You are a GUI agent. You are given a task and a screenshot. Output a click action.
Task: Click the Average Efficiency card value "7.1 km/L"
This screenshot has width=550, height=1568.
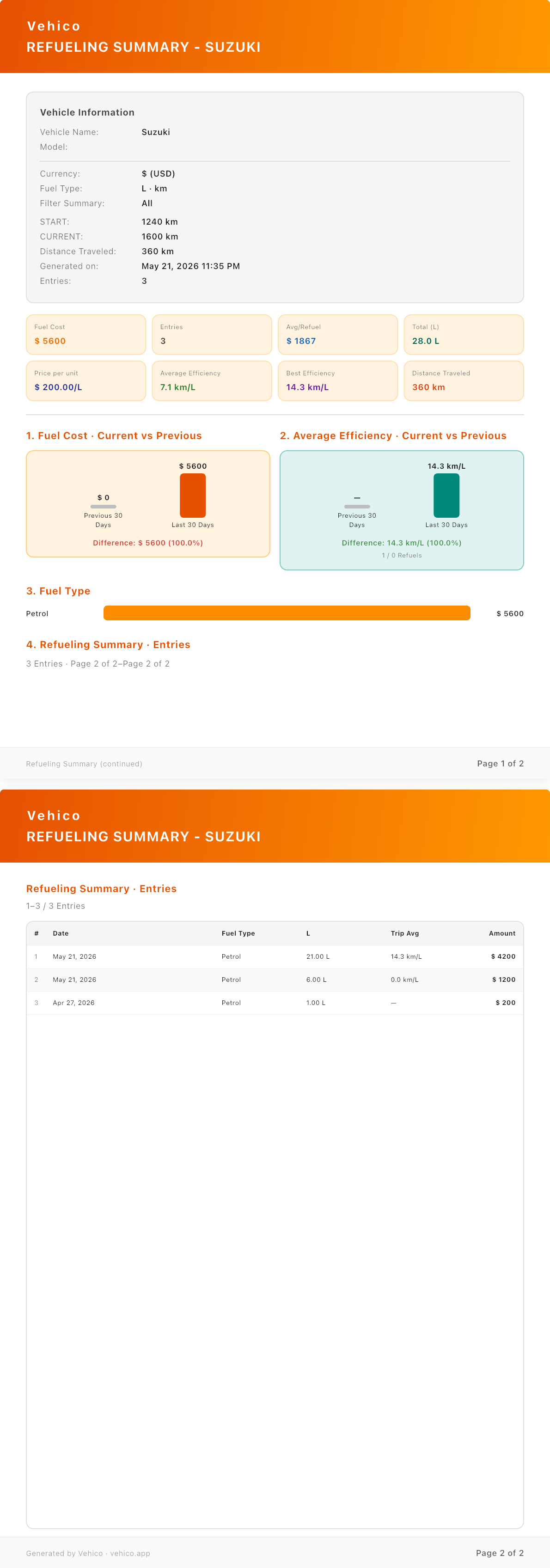(x=177, y=387)
